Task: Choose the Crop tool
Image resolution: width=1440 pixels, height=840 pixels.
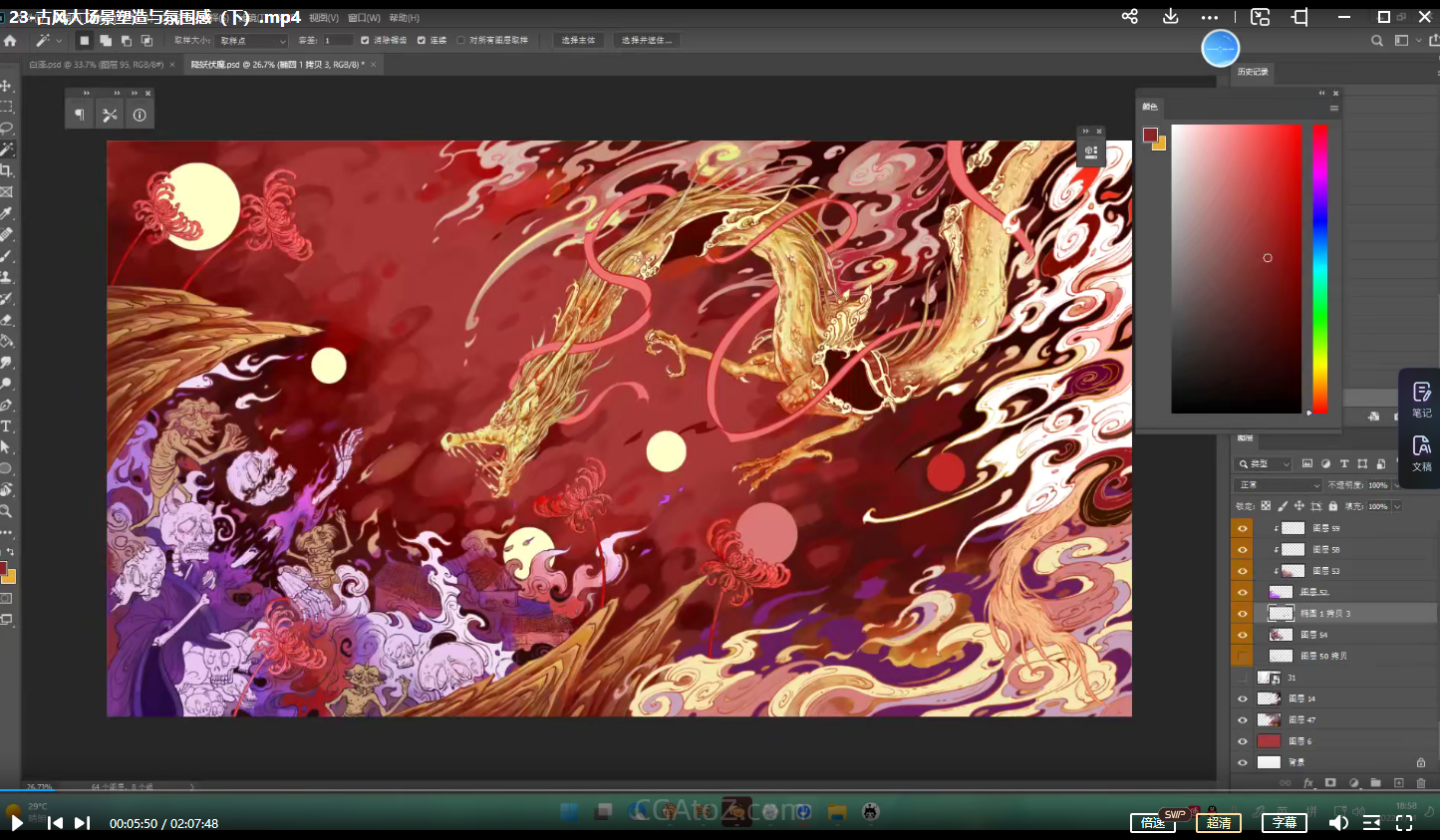Action: [6, 170]
